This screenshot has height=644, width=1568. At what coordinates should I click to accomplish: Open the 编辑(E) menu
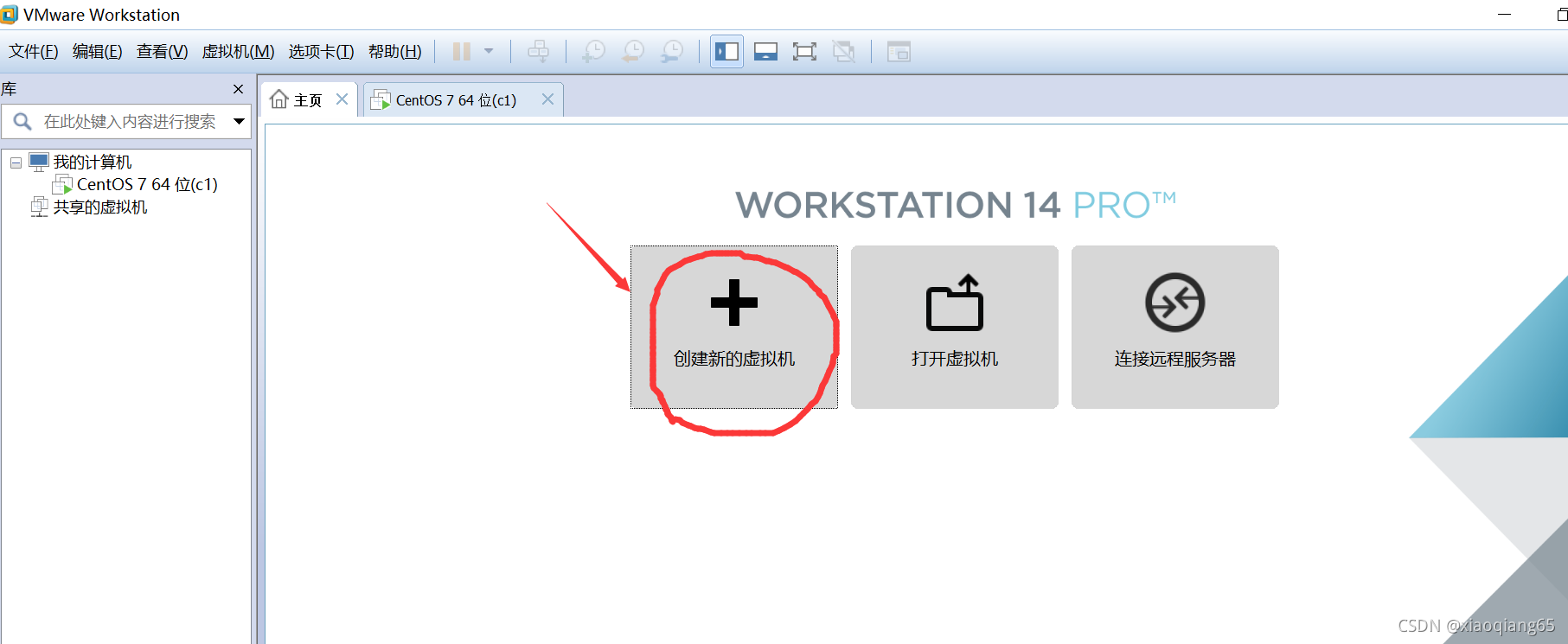[x=97, y=52]
